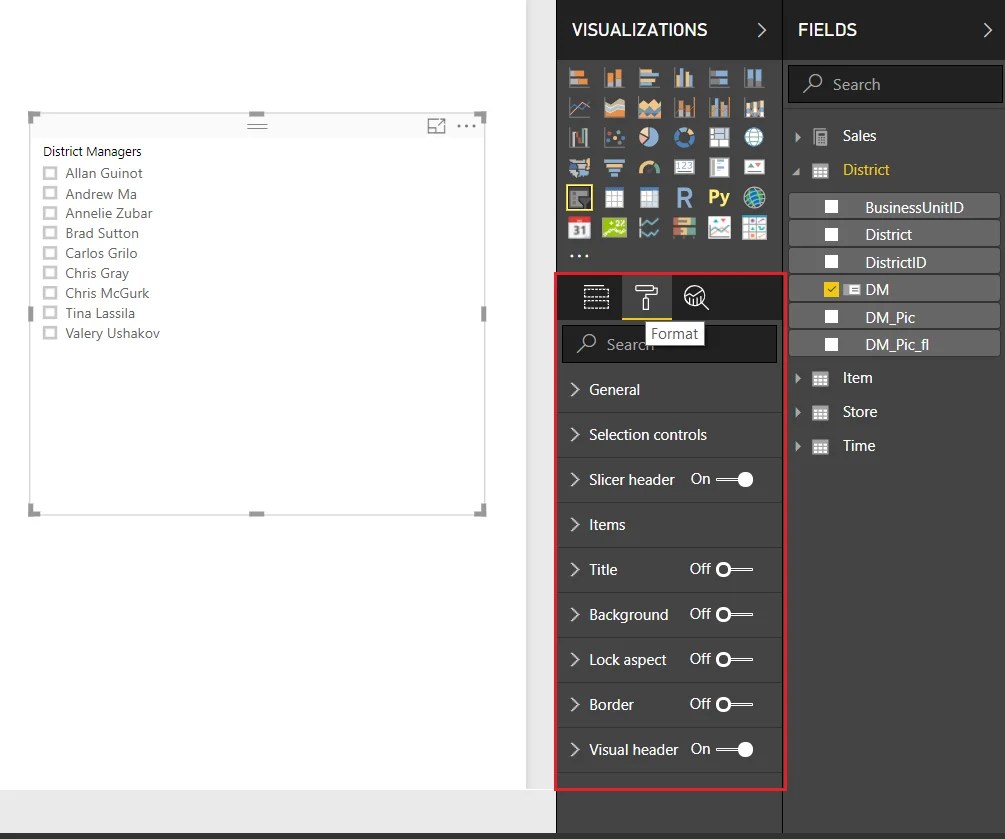Viewport: 1005px width, 839px height.
Task: Check the Allan Guinot slicer checkbox
Action: [x=50, y=173]
